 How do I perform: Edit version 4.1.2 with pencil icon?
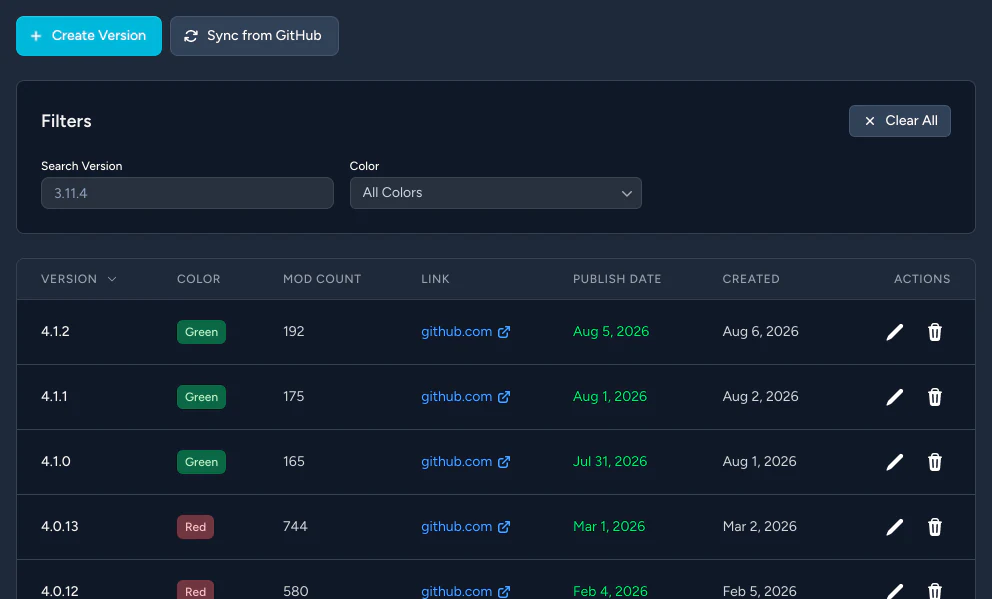click(895, 332)
